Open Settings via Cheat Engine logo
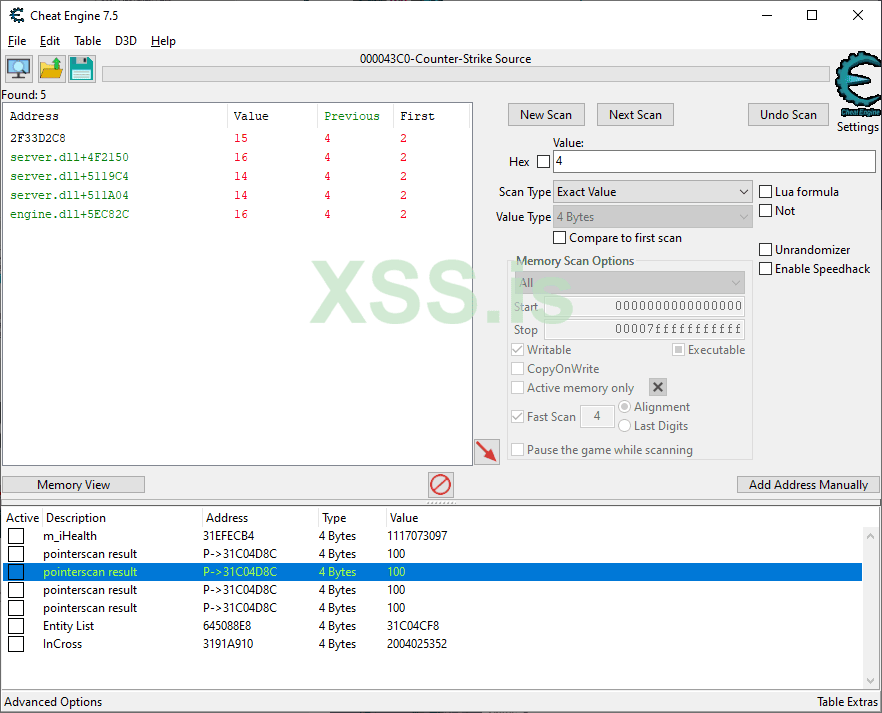The height and width of the screenshot is (713, 882). click(857, 83)
